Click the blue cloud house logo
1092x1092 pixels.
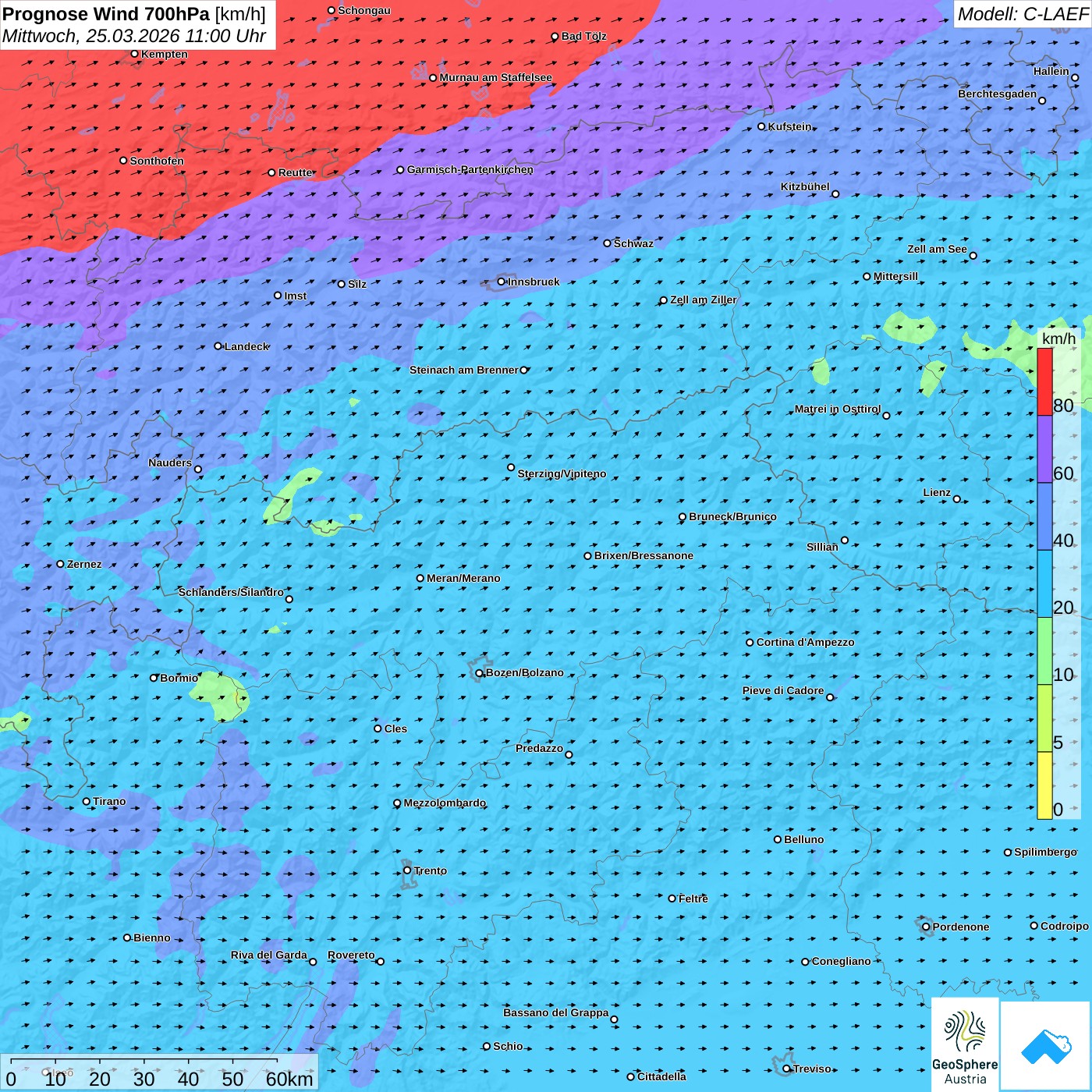(x=1046, y=1047)
